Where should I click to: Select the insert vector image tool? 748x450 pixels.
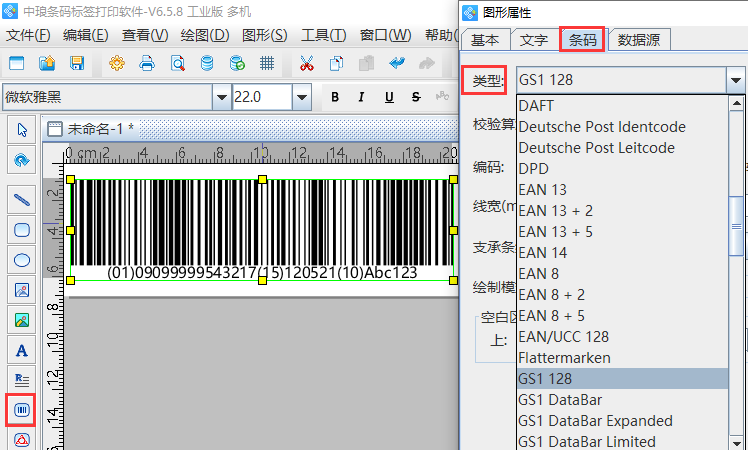[x=22, y=290]
